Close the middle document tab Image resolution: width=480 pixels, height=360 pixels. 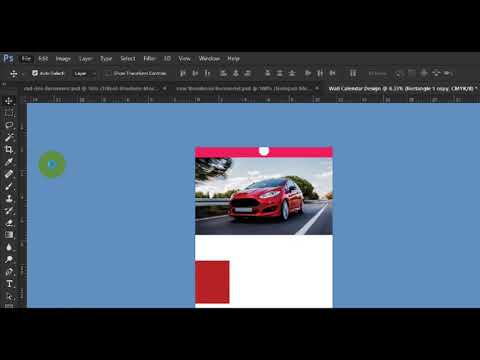(317, 88)
